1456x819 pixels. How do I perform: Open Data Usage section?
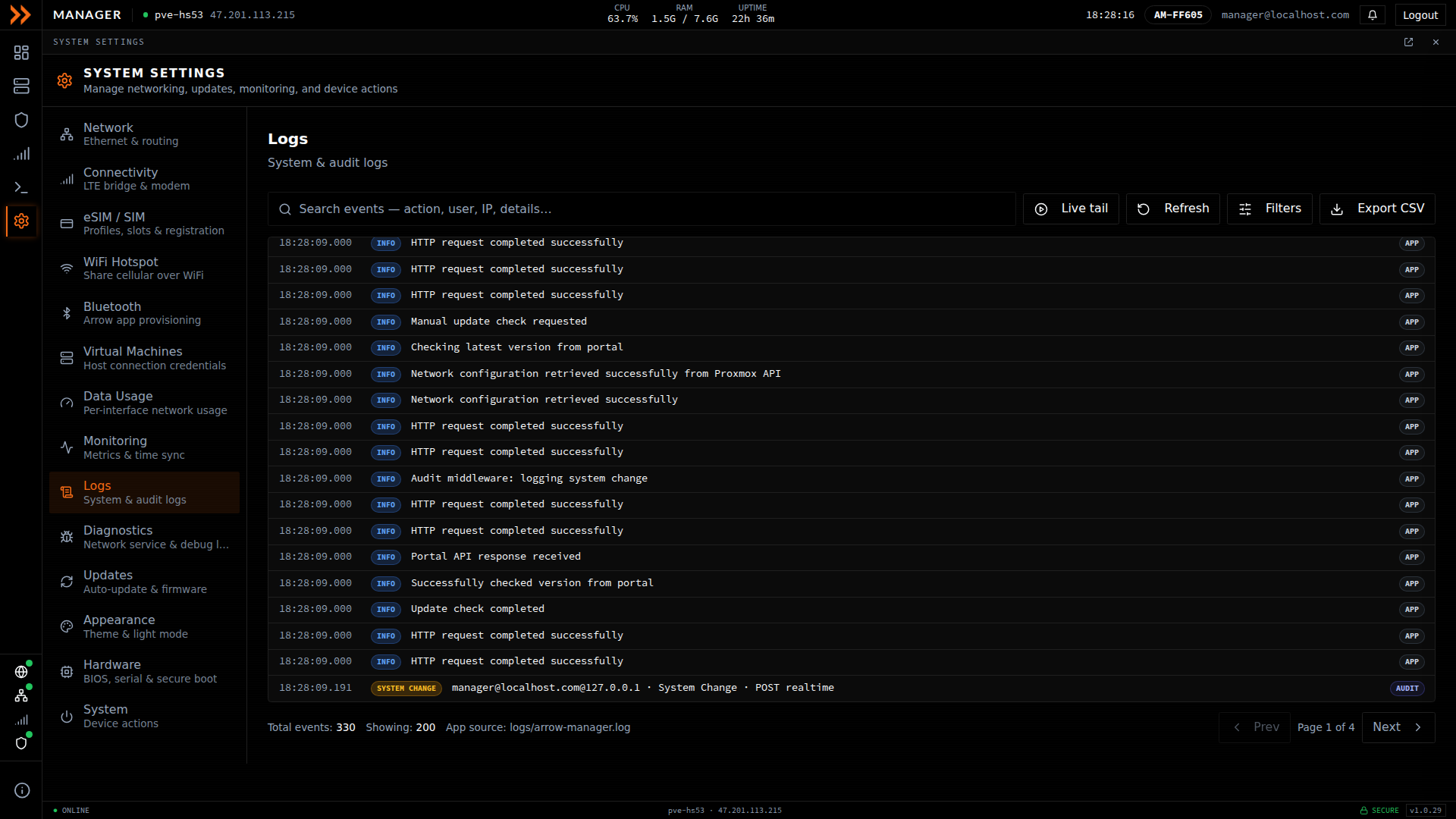[144, 403]
